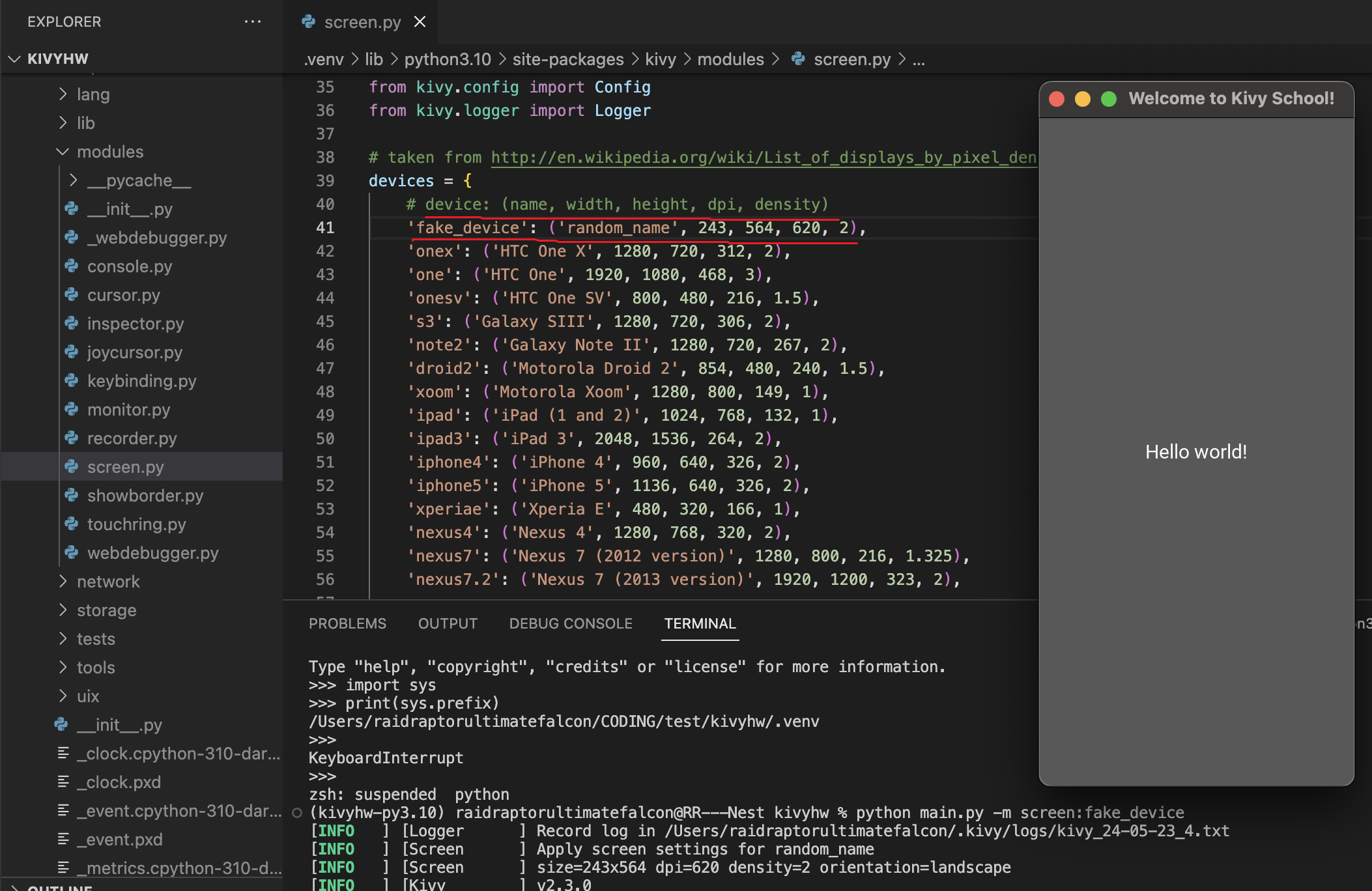Viewport: 1372px width, 891px height.
Task: Open monitor.py file
Action: pos(129,410)
